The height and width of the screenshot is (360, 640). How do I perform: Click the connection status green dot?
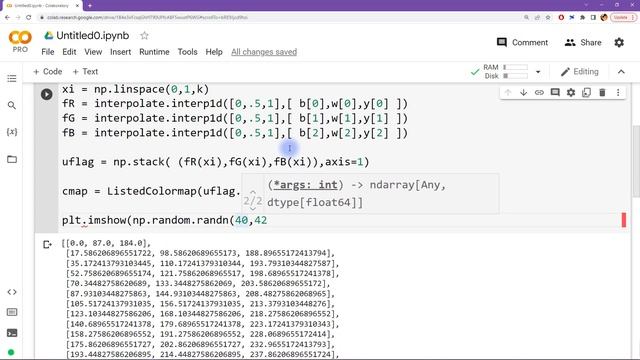coord(11,352)
